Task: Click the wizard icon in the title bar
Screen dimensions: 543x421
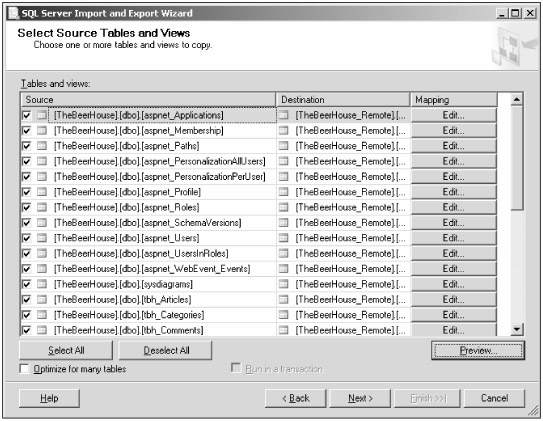Action: (x=14, y=13)
